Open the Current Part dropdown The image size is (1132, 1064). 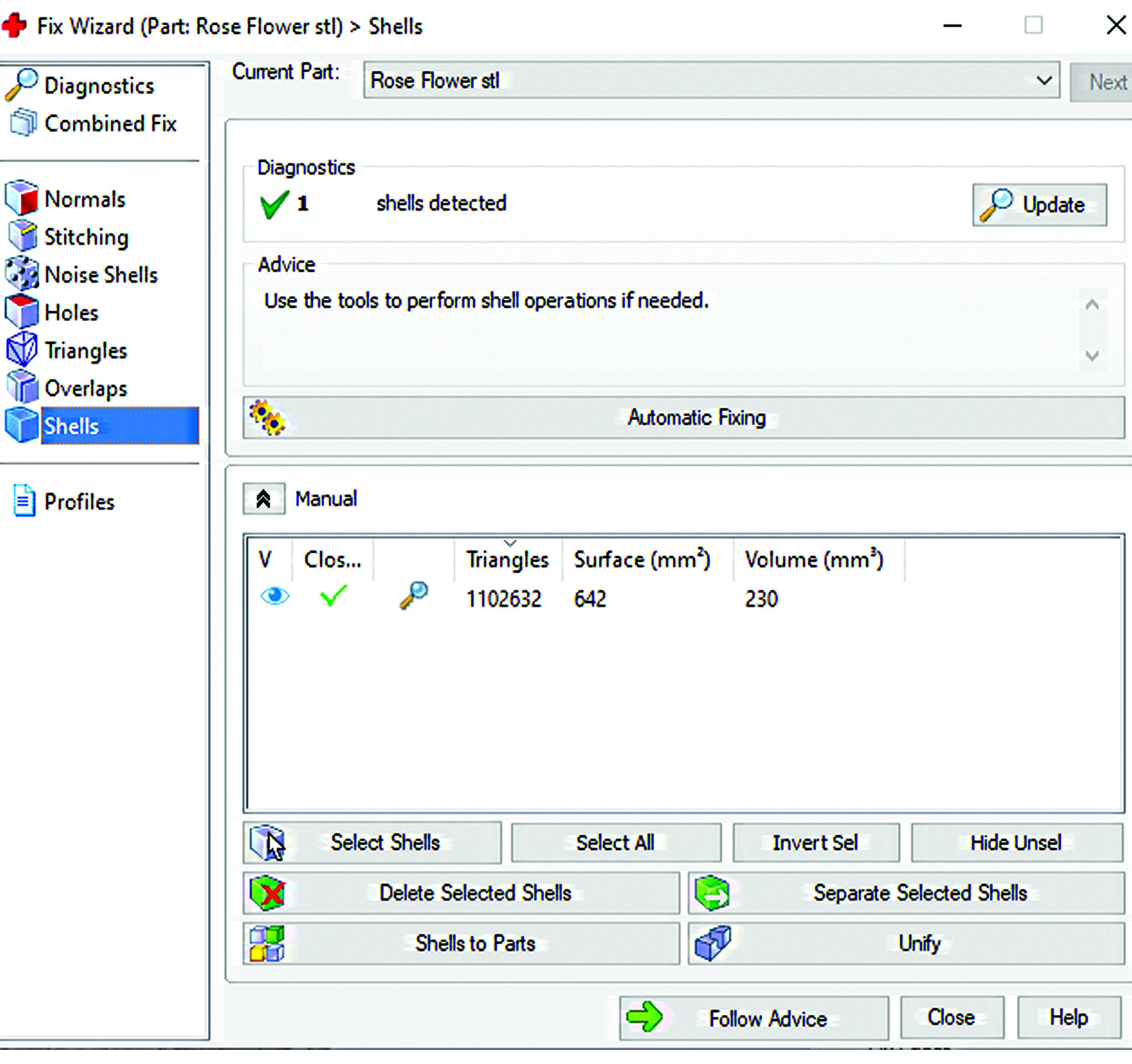pos(1043,81)
